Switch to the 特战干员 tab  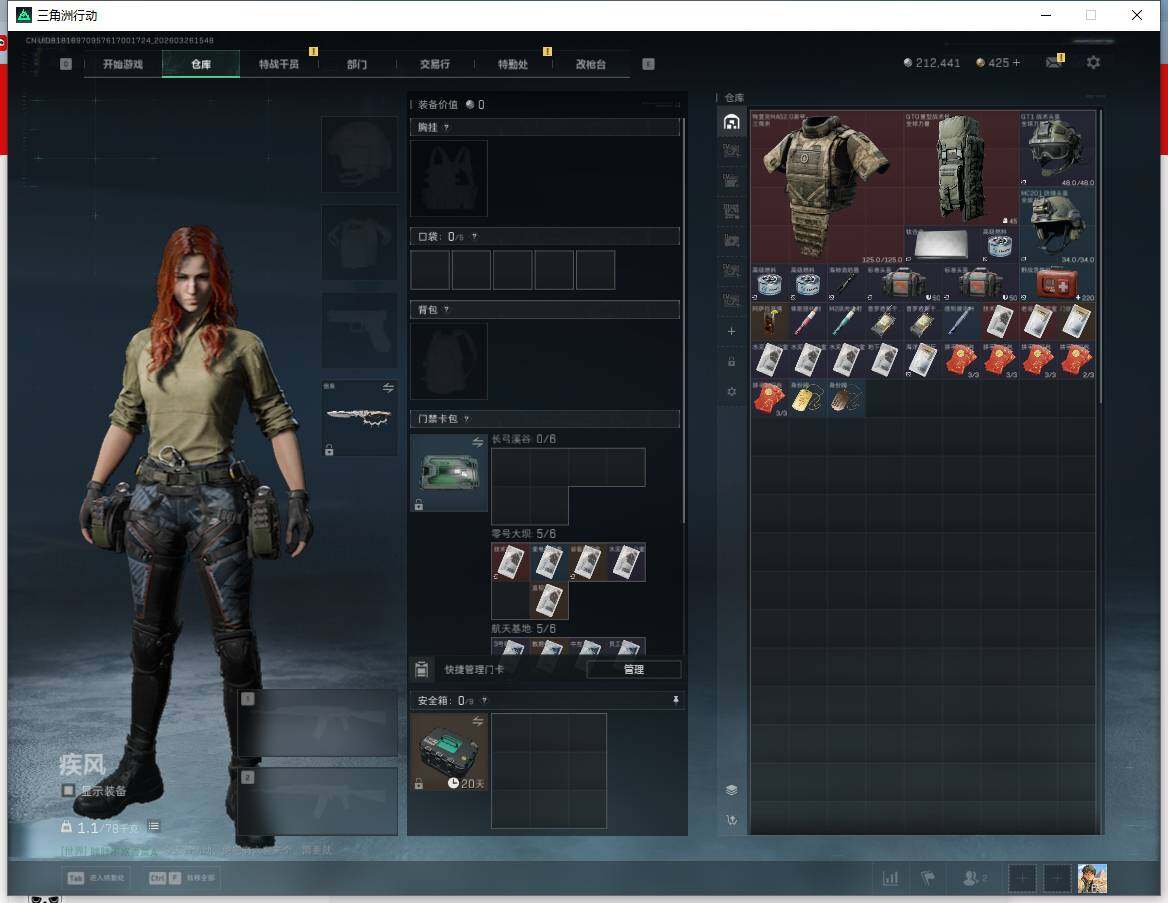279,64
